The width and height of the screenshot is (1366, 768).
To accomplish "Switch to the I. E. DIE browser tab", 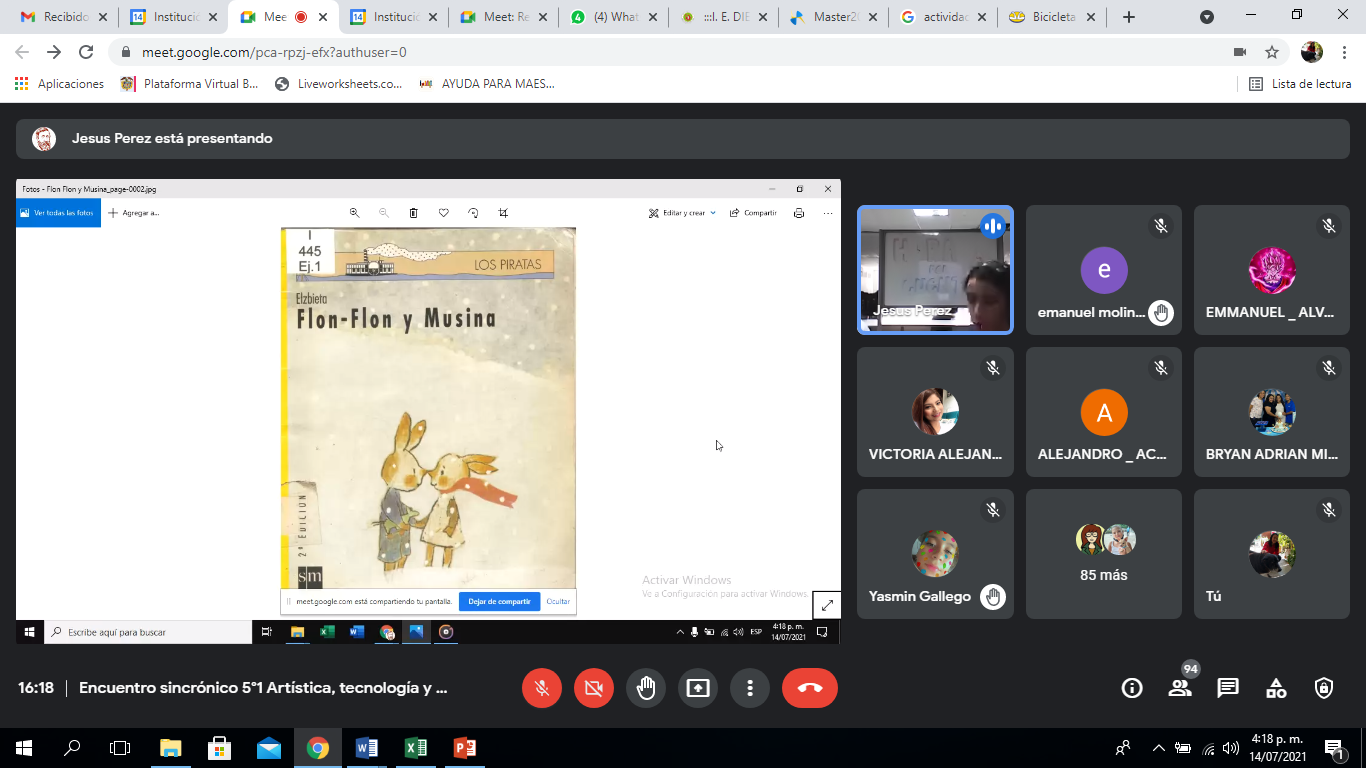I will (723, 17).
